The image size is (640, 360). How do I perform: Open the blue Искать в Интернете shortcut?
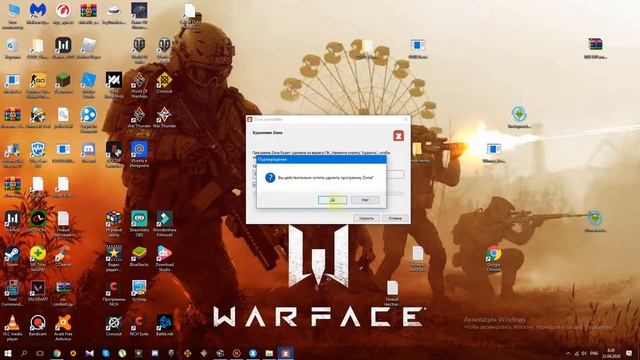(x=139, y=154)
